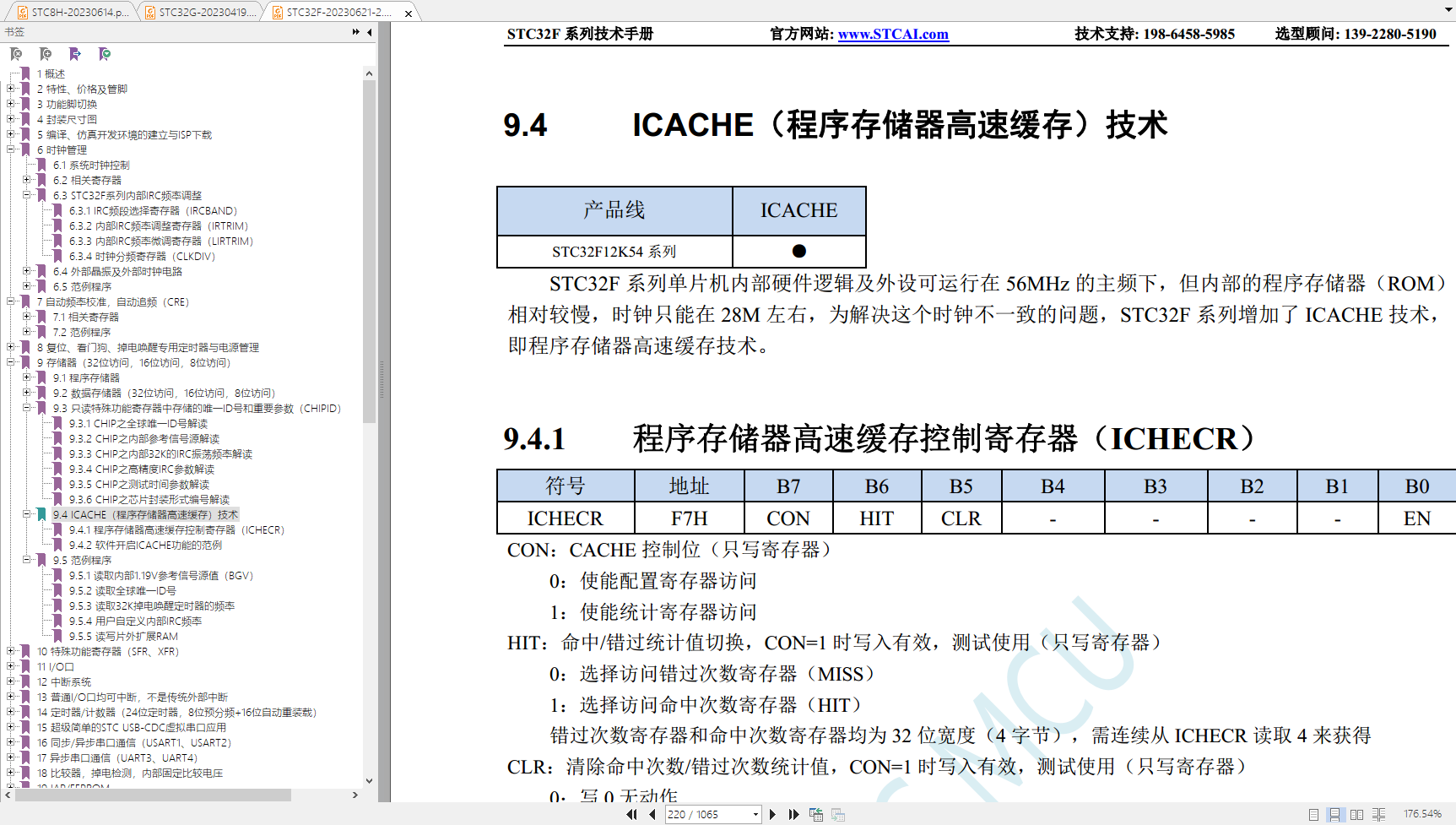Click the 'EN' bit cell in register table

click(x=1416, y=518)
